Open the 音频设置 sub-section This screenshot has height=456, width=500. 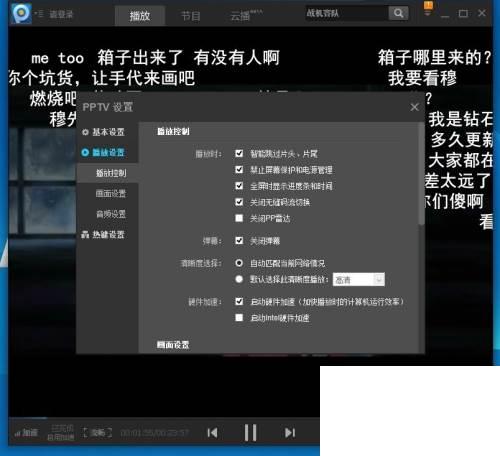click(x=111, y=214)
